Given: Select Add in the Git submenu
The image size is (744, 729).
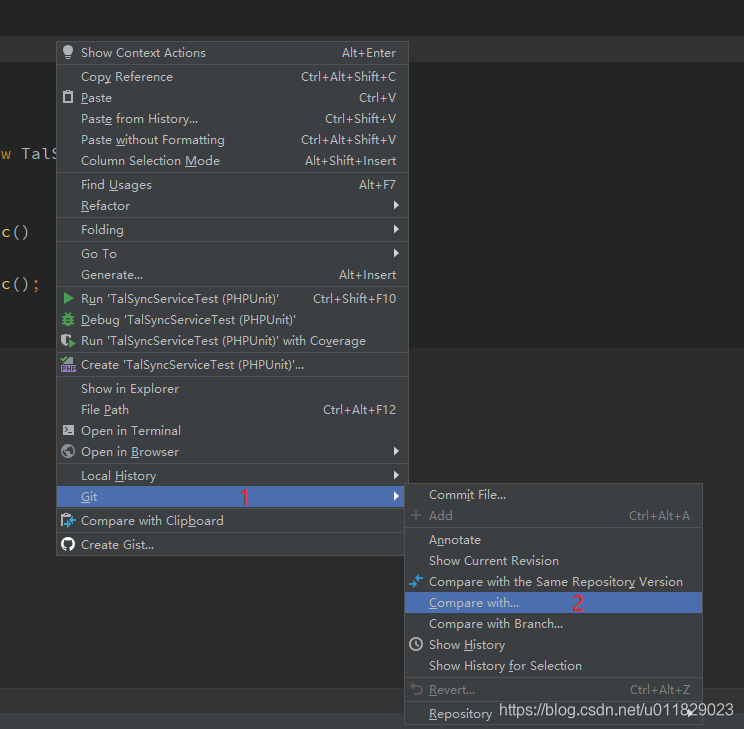Looking at the screenshot, I should coord(553,515).
